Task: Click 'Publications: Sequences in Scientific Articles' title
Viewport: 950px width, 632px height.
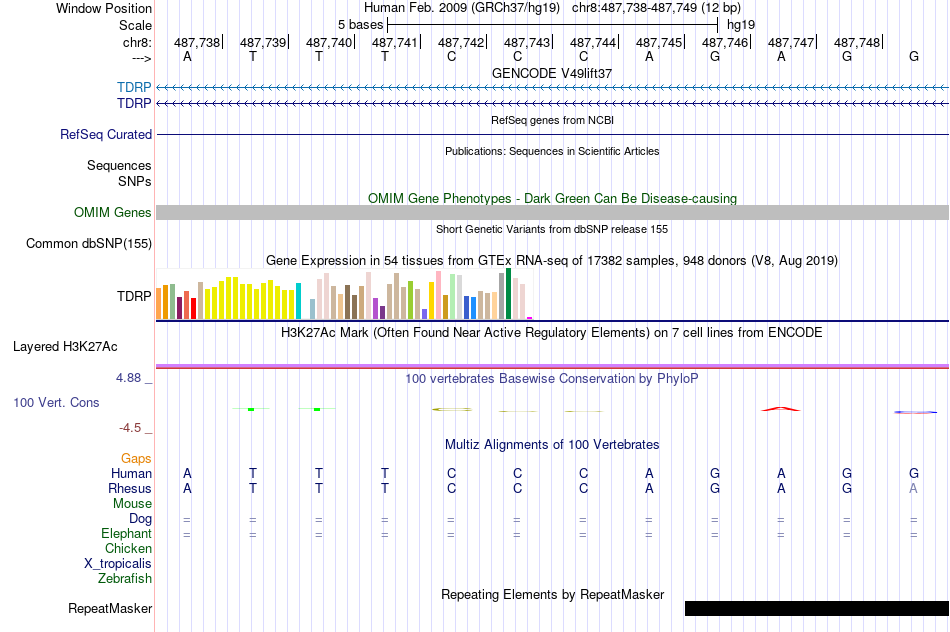Action: point(552,151)
